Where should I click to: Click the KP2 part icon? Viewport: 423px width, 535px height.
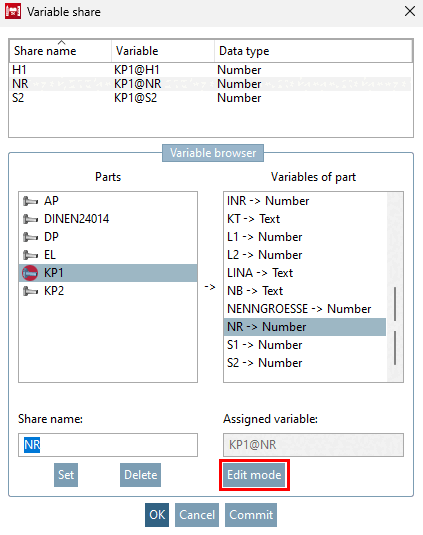[x=30, y=291]
